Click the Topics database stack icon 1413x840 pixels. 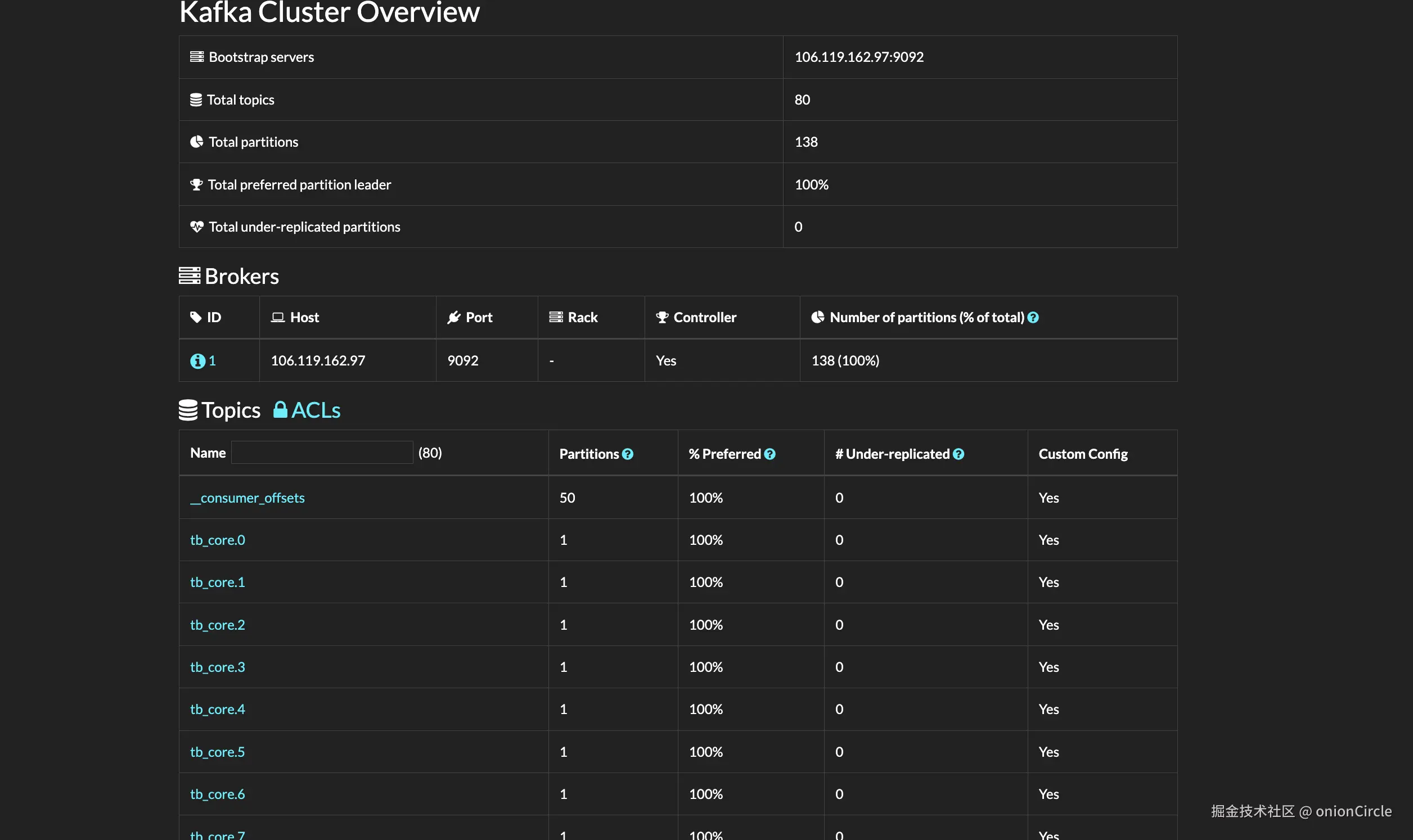pos(188,410)
